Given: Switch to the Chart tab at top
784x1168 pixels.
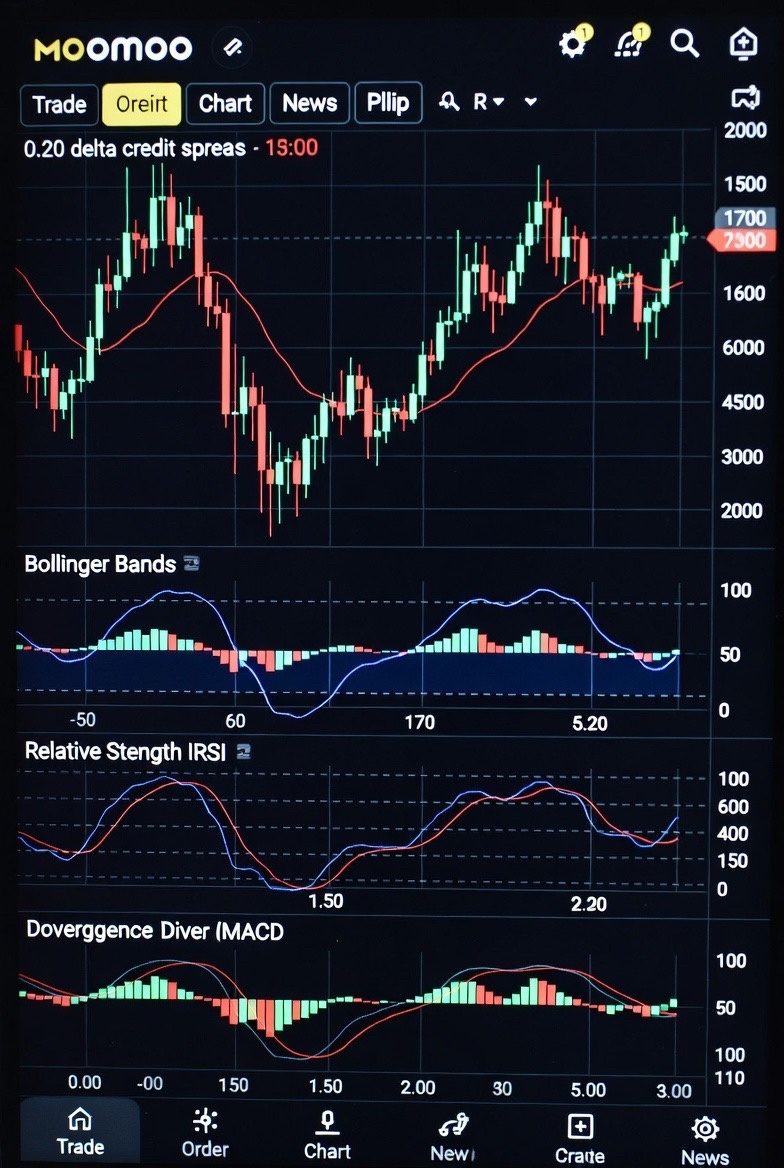Looking at the screenshot, I should coord(225,103).
